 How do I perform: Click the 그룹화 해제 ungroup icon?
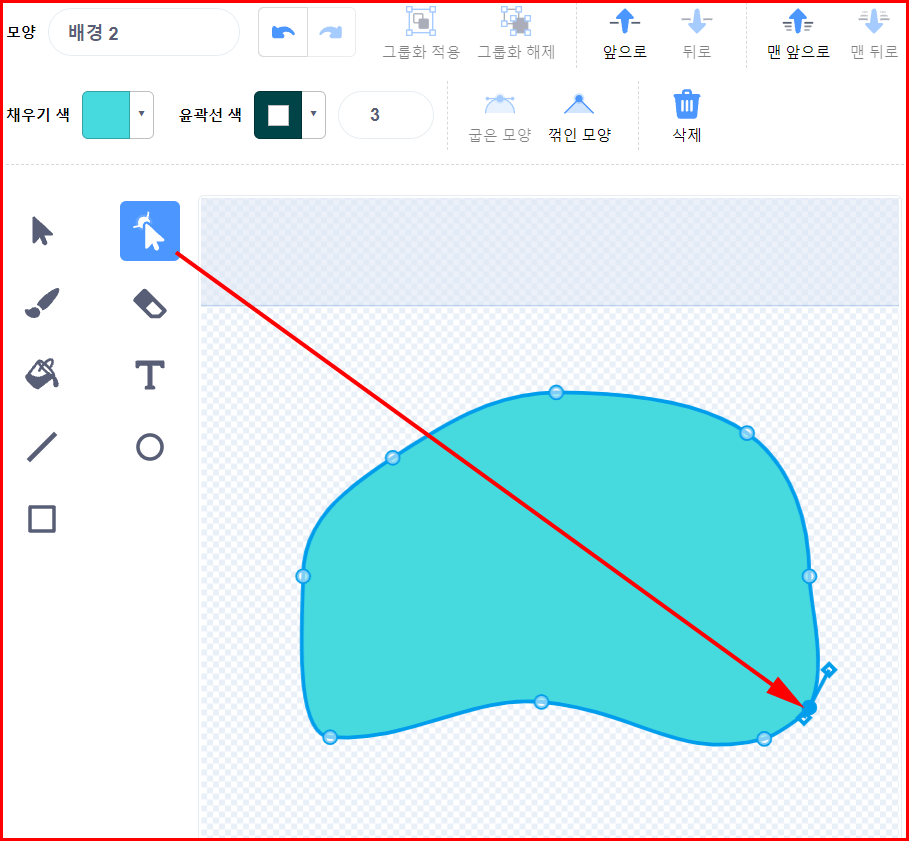pos(516,21)
